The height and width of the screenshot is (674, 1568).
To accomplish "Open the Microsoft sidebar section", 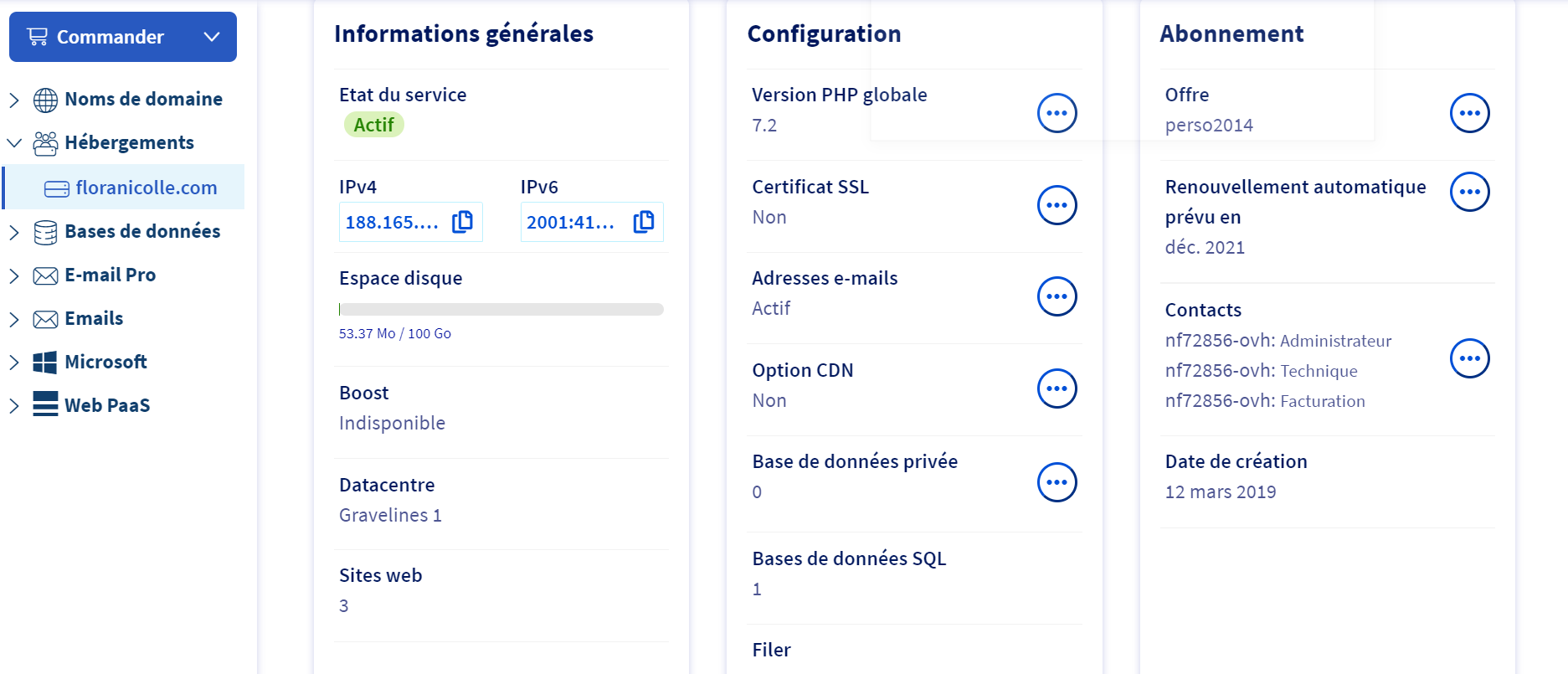I will [105, 362].
